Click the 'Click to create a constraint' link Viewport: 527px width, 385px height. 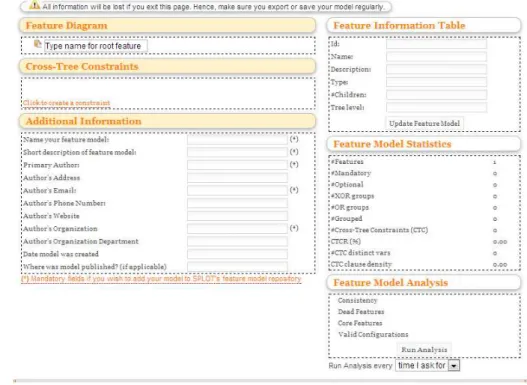tap(67, 103)
